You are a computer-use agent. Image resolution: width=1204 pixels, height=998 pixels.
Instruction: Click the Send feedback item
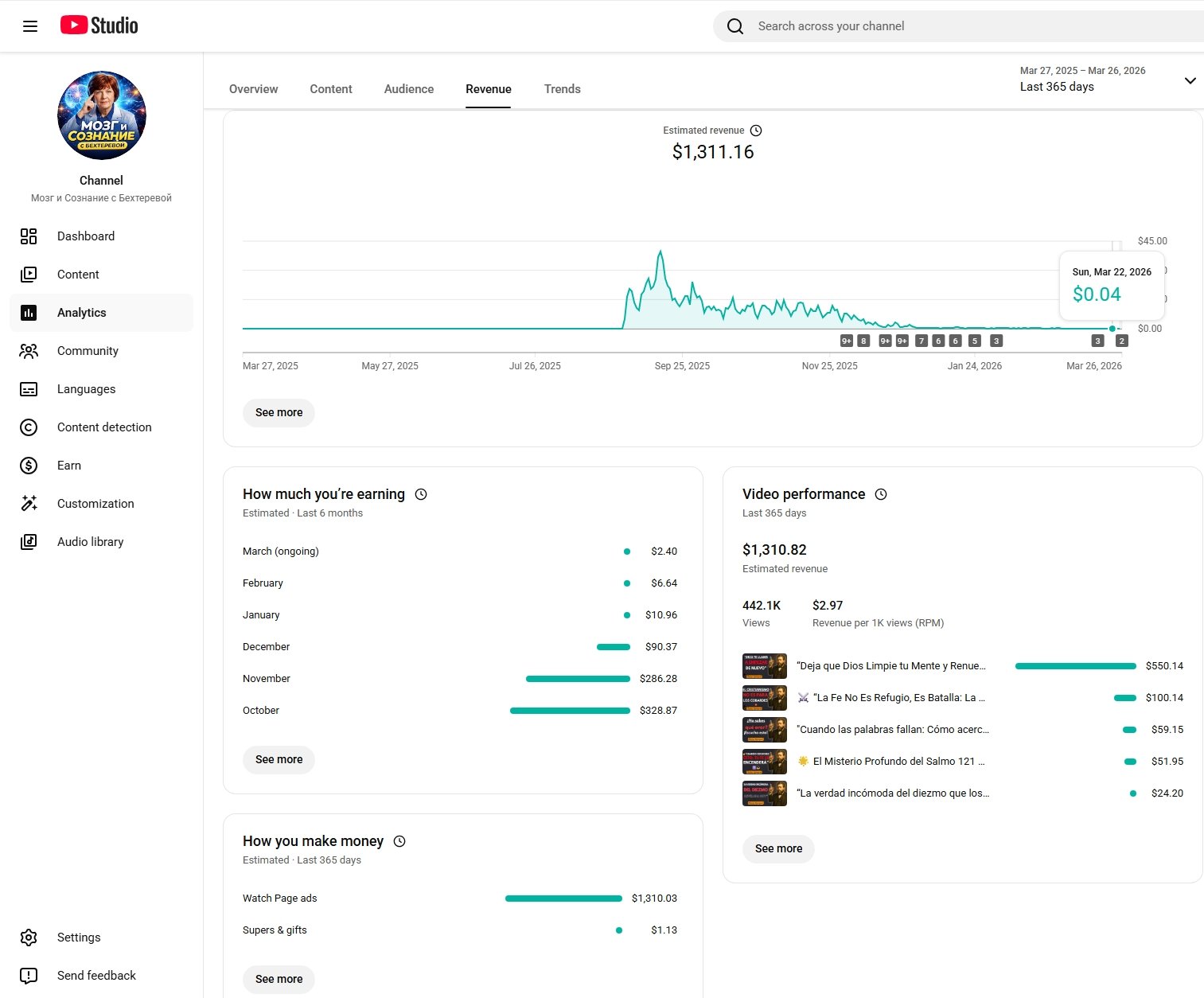(x=96, y=976)
